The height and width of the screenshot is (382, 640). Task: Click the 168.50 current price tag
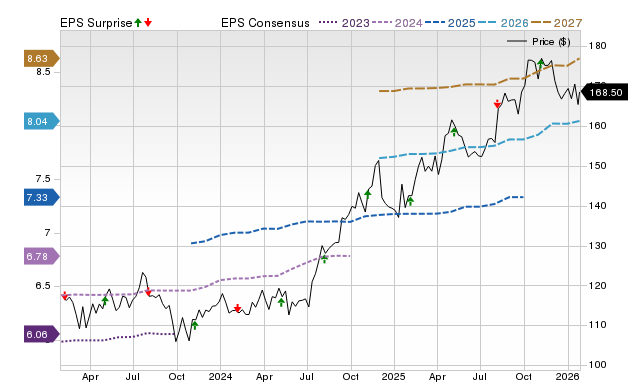click(x=604, y=93)
